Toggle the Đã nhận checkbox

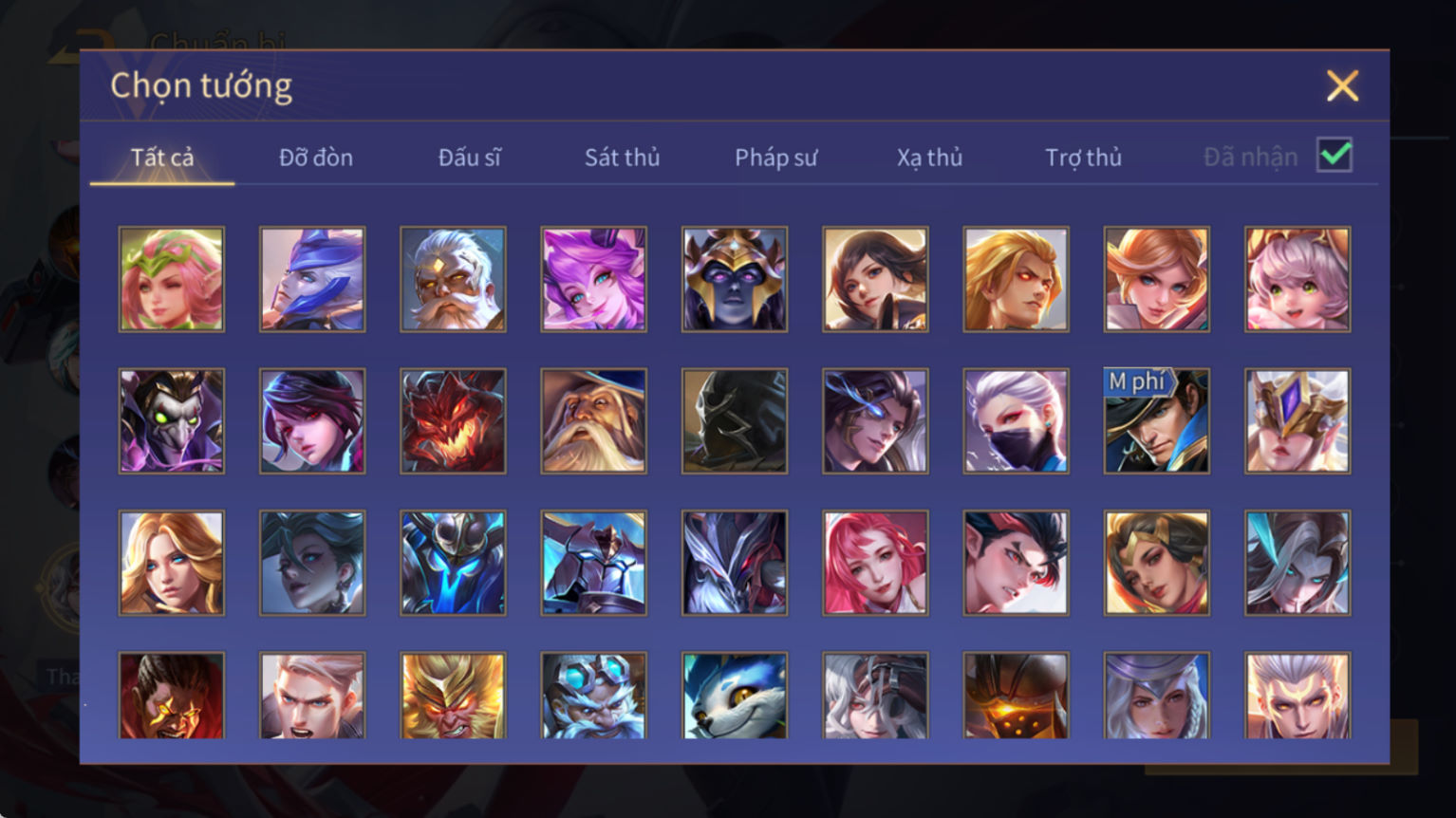coord(1334,155)
